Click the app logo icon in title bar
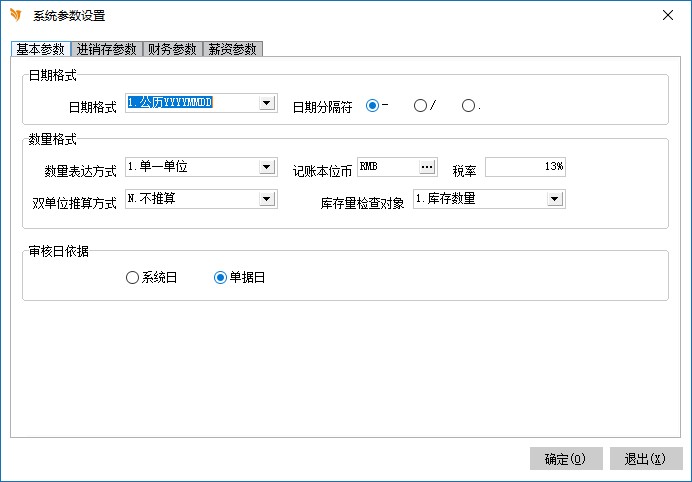The height and width of the screenshot is (482, 692). pyautogui.click(x=15, y=15)
